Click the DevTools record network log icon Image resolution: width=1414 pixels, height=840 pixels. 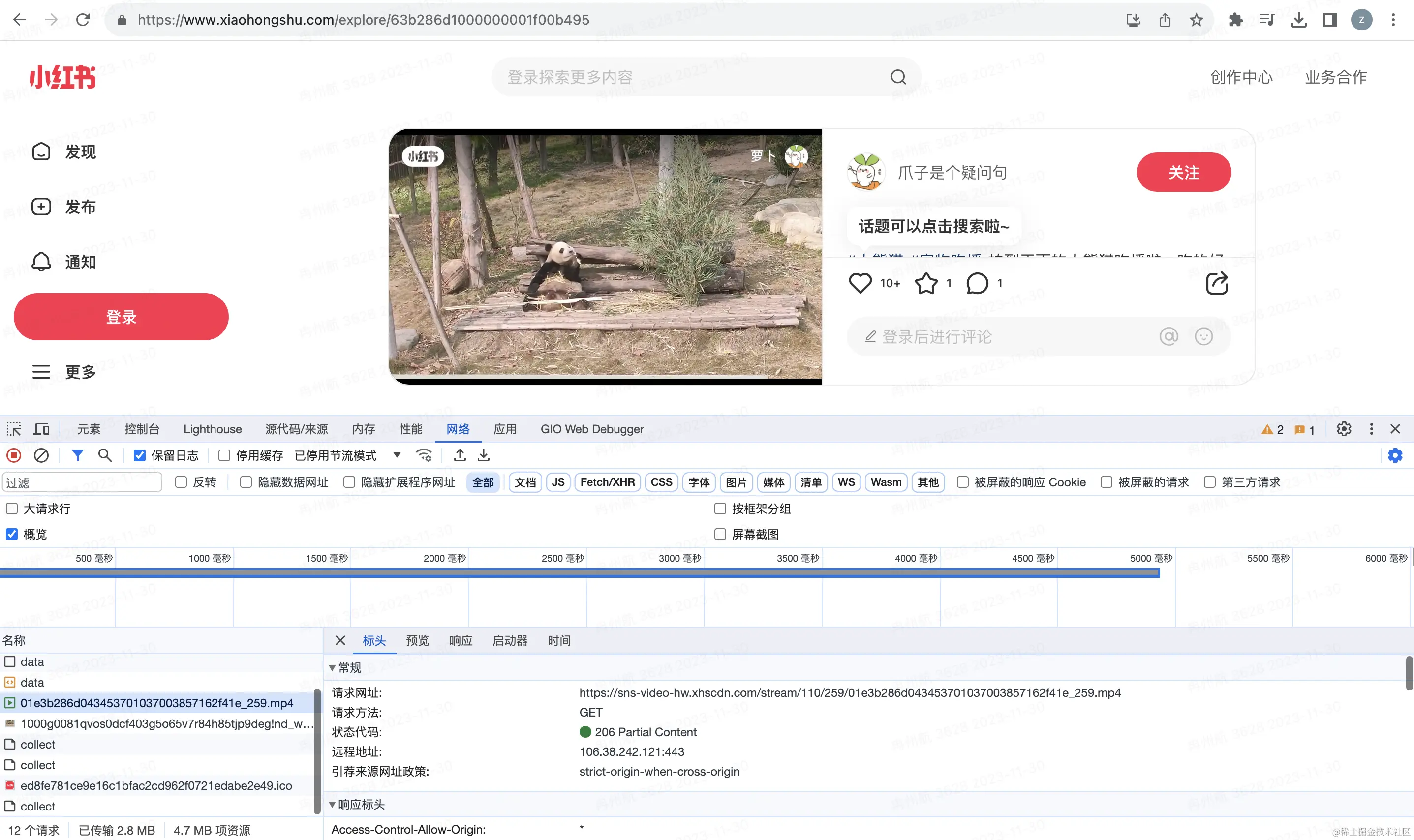tap(14, 455)
